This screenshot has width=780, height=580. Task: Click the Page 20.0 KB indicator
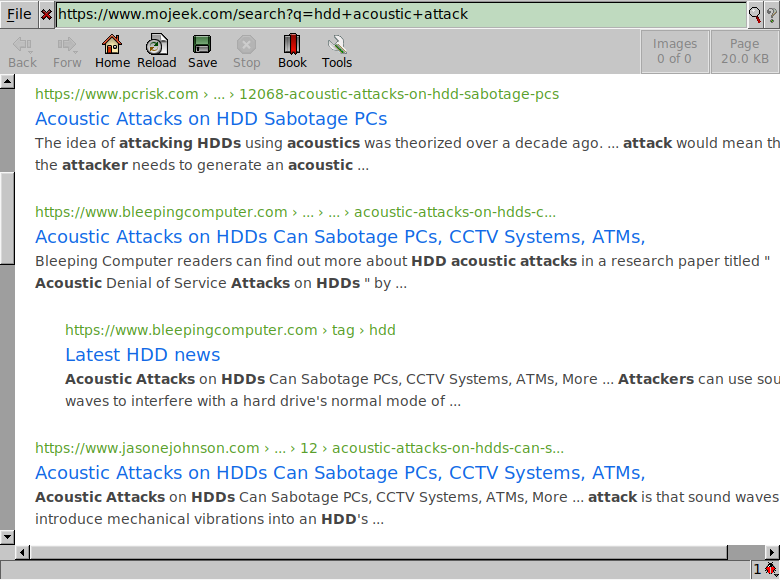(745, 51)
